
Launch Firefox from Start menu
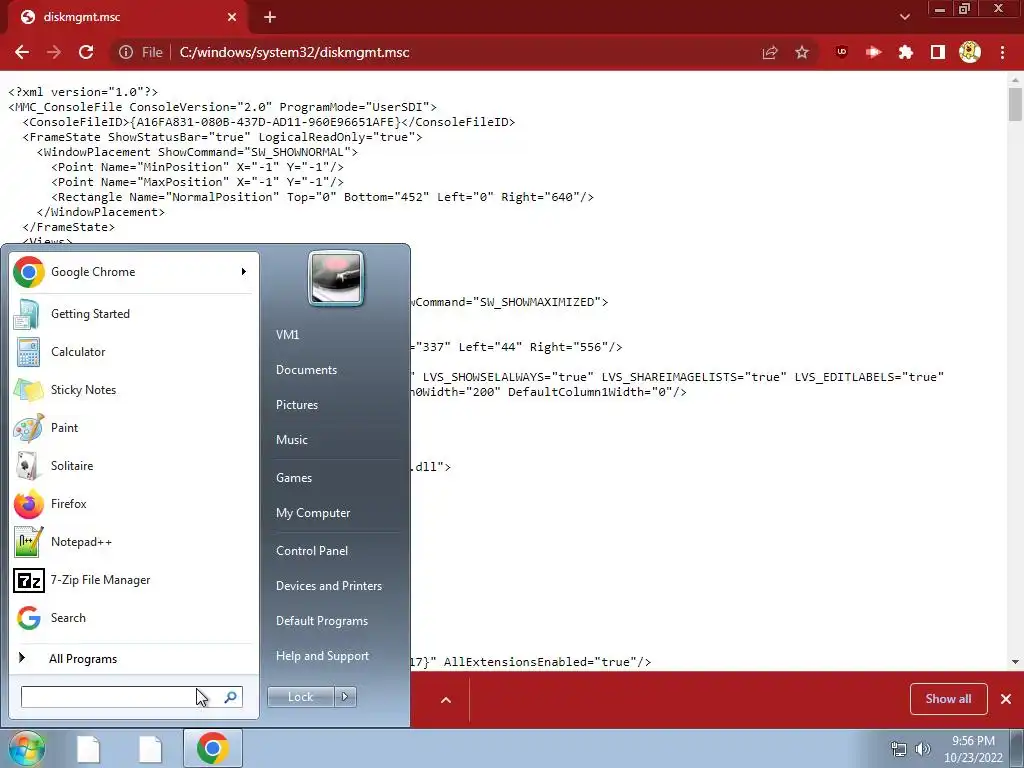(x=134, y=504)
